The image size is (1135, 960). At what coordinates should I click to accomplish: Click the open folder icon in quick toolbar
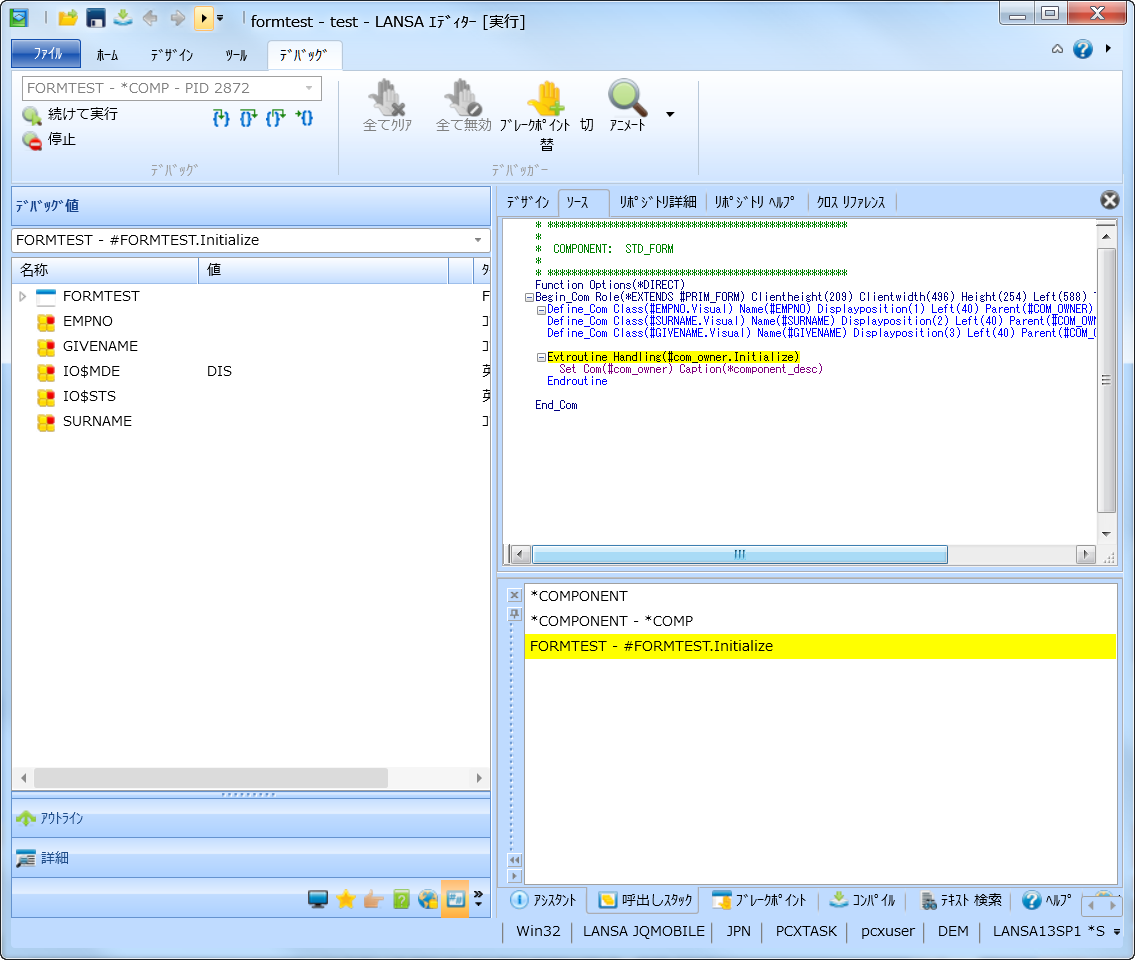68,18
